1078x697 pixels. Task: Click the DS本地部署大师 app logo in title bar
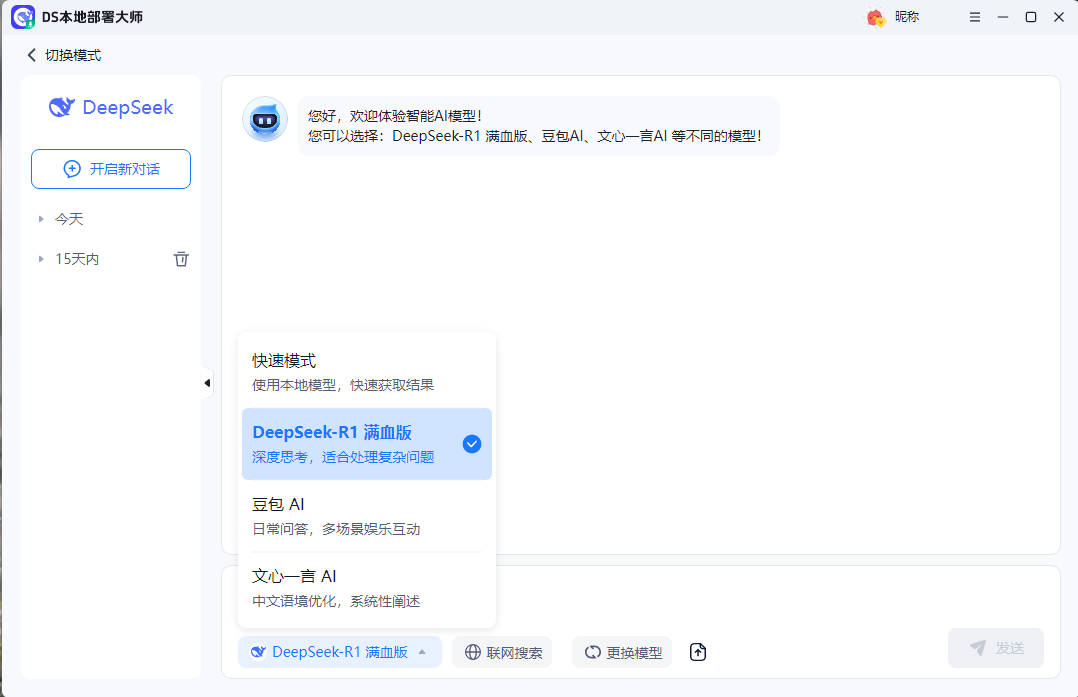point(22,17)
